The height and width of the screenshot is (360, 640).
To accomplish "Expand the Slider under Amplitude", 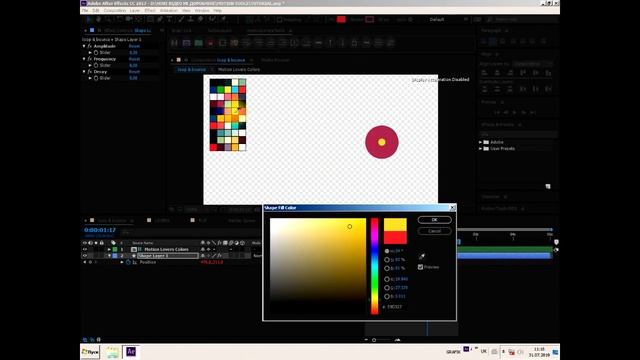I will tap(90, 53).
